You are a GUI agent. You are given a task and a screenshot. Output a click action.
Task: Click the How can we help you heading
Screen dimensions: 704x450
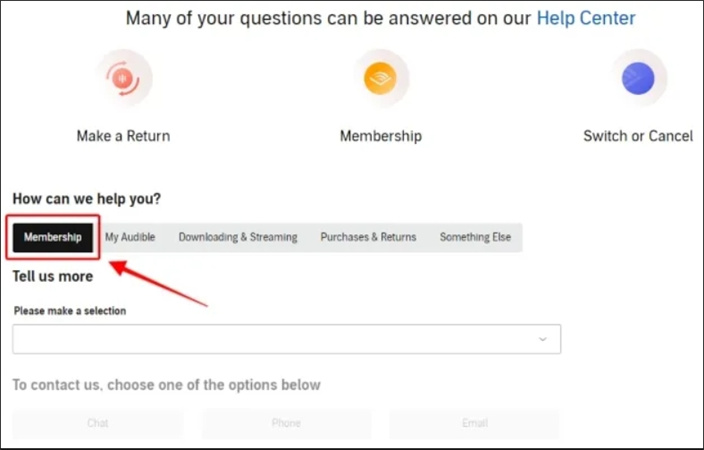(87, 199)
